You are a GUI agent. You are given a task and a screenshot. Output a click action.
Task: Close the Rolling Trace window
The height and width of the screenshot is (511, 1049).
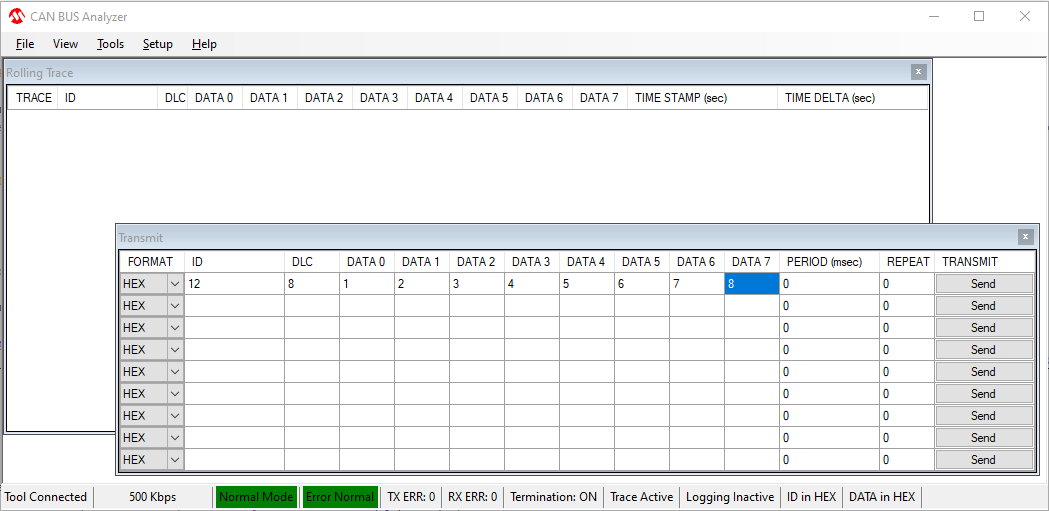pyautogui.click(x=918, y=72)
